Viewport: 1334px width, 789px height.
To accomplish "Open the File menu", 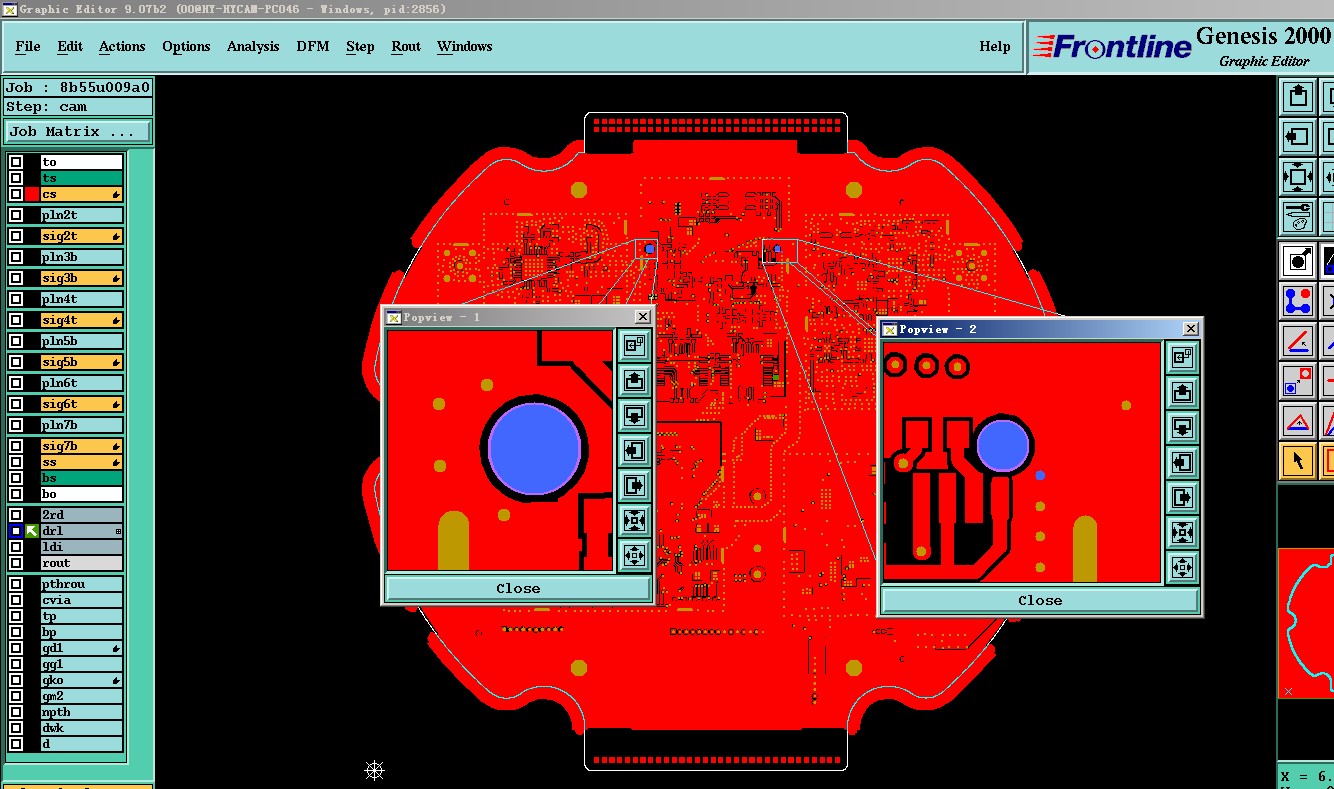I will [x=28, y=46].
